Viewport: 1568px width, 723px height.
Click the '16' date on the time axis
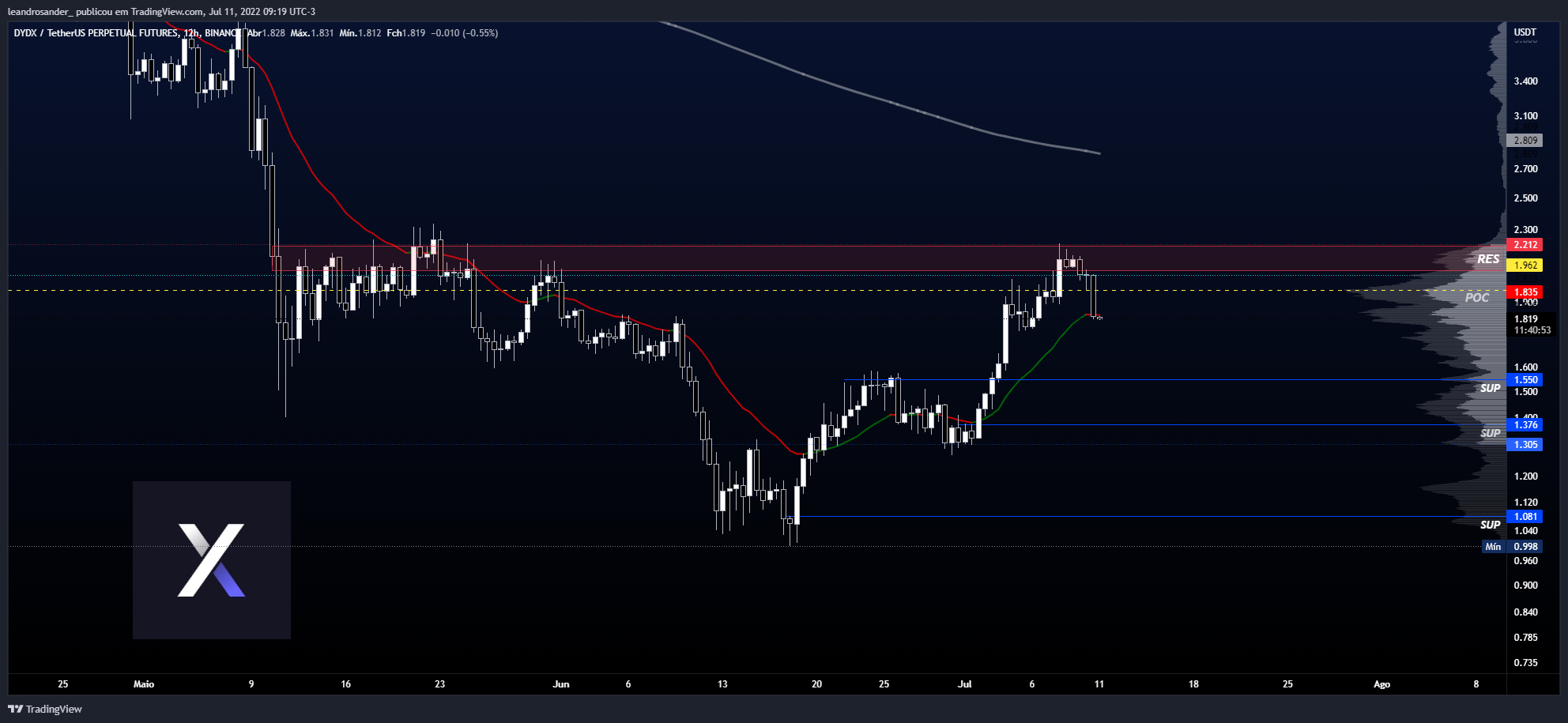click(345, 684)
